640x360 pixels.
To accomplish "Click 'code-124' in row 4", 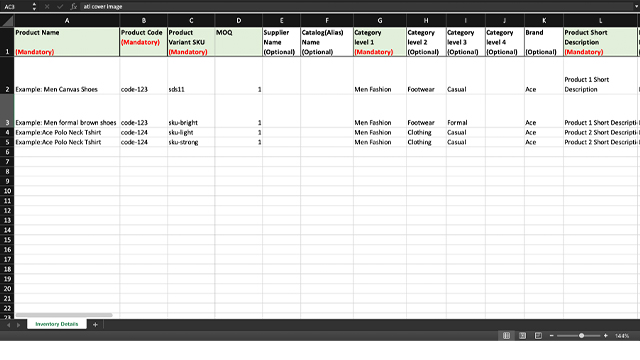I will pos(144,132).
